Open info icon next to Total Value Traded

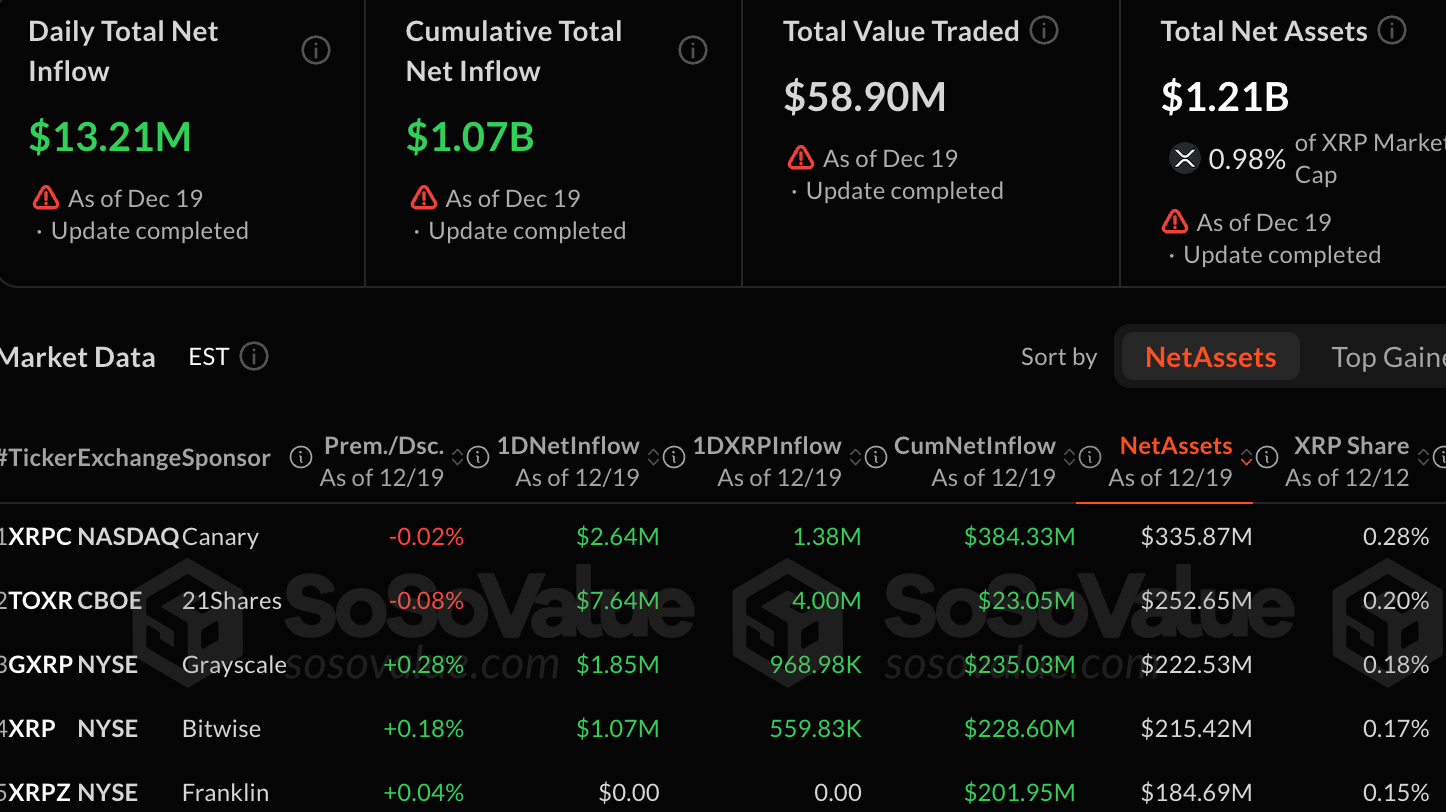click(1044, 31)
